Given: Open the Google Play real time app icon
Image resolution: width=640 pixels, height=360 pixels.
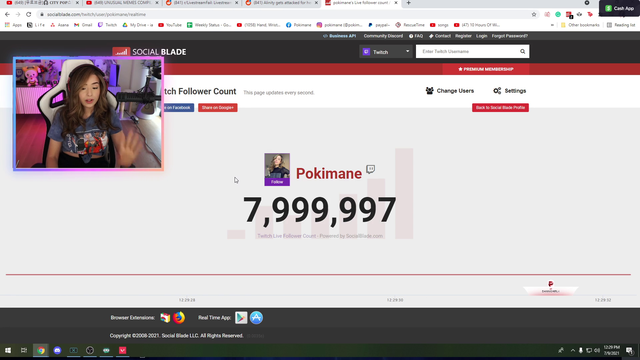Looking at the screenshot, I should click(x=241, y=318).
